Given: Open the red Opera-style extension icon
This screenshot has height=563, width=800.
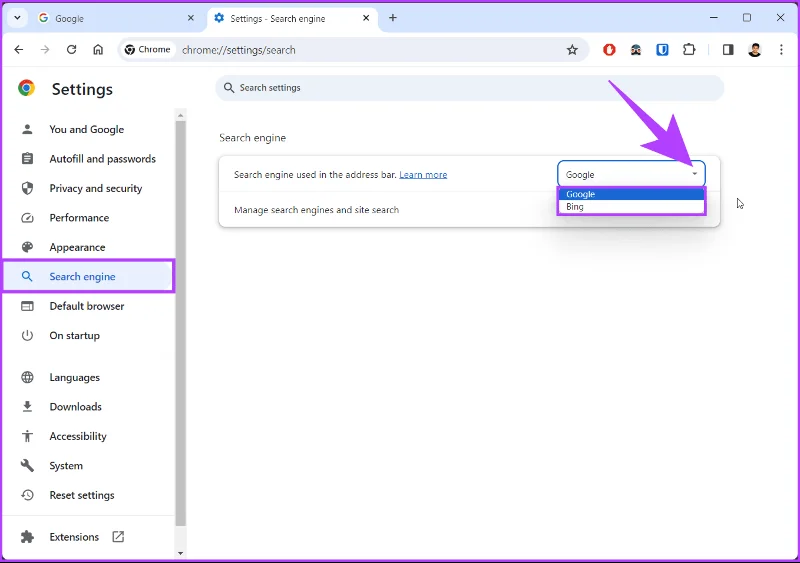Looking at the screenshot, I should coord(609,50).
